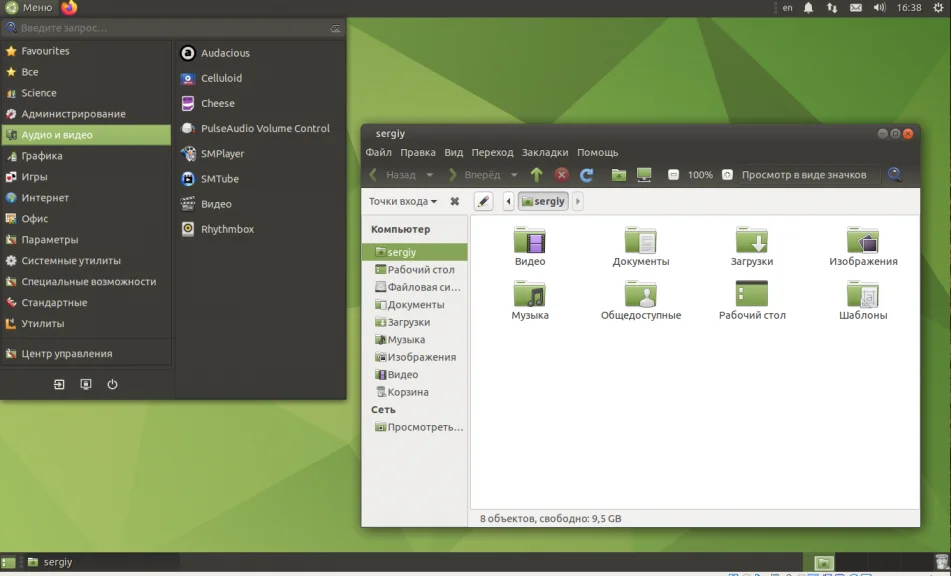Open the "Точки входа" sidebar dropdown
Viewport: 951px width, 576px height.
(402, 201)
